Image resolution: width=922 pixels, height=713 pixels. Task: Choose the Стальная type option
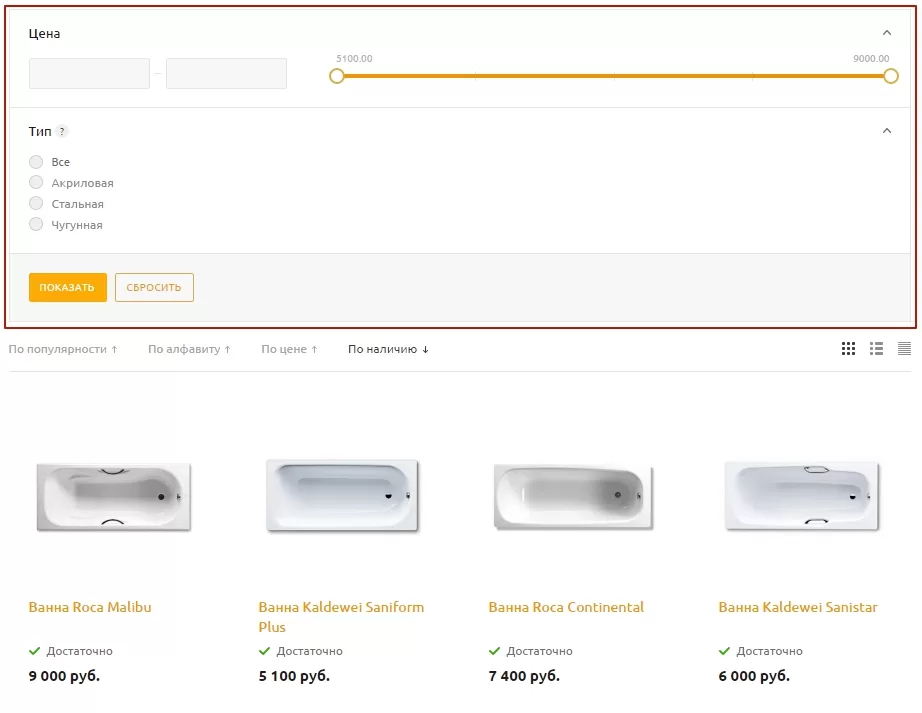point(36,203)
